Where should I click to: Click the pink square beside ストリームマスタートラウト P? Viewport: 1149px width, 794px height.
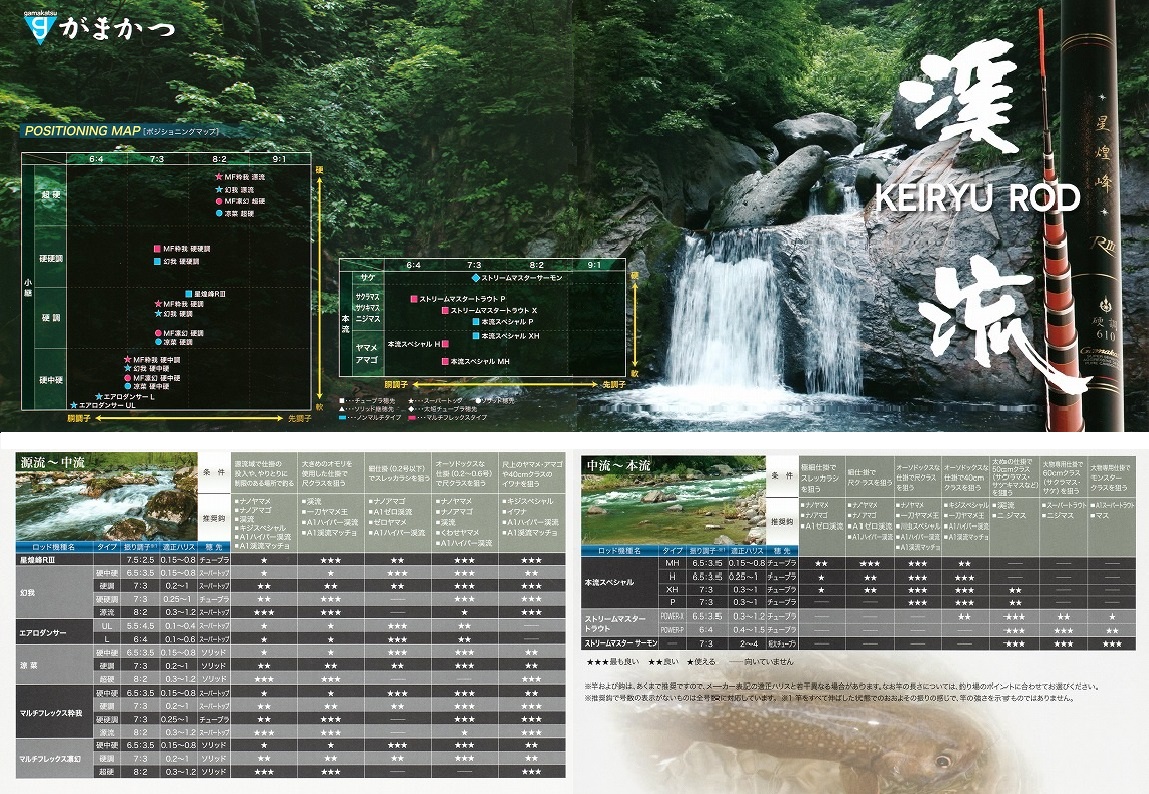[414, 299]
